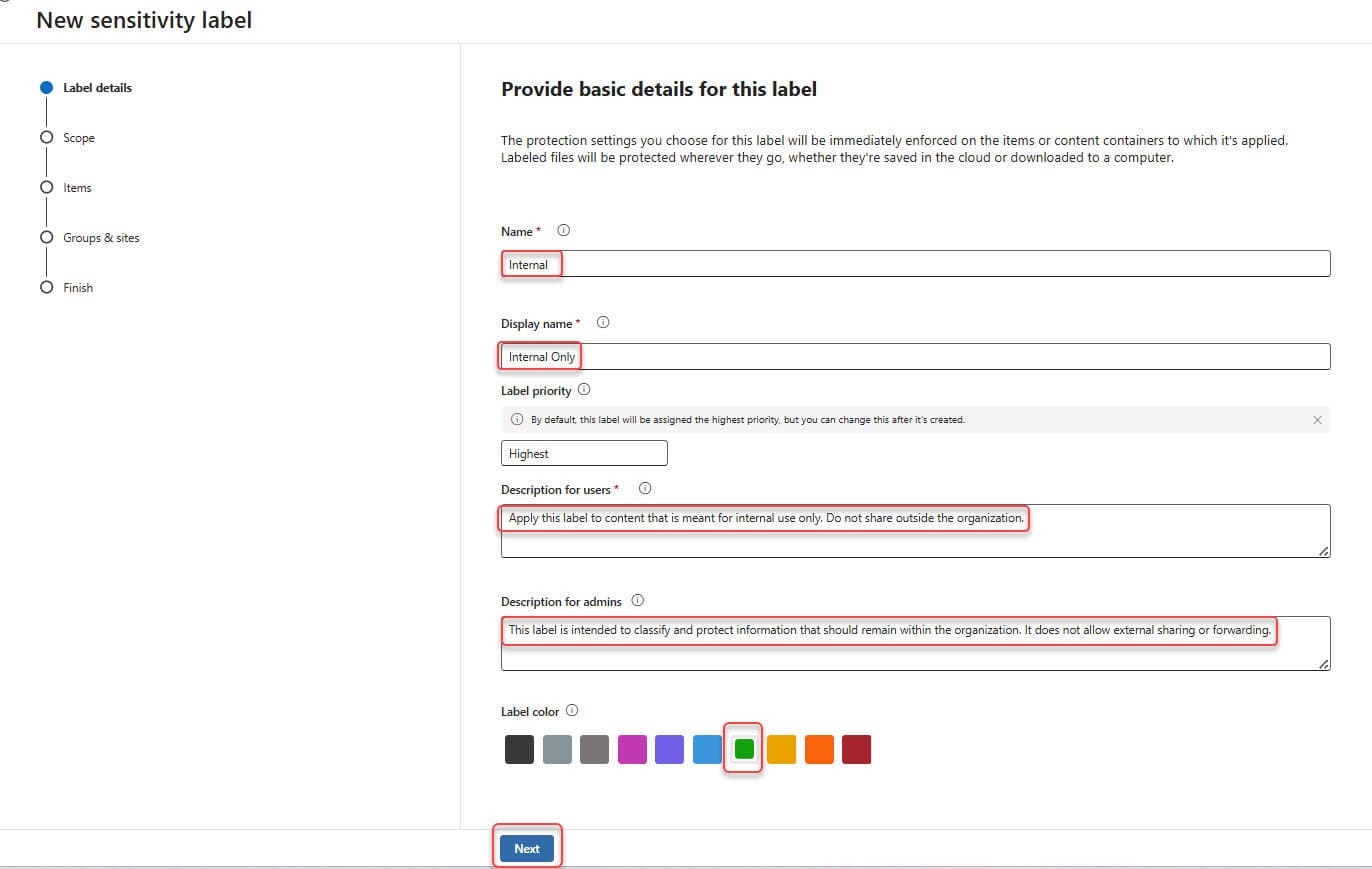The height and width of the screenshot is (869, 1372).
Task: Select the magenta label color swatch
Action: [632, 749]
